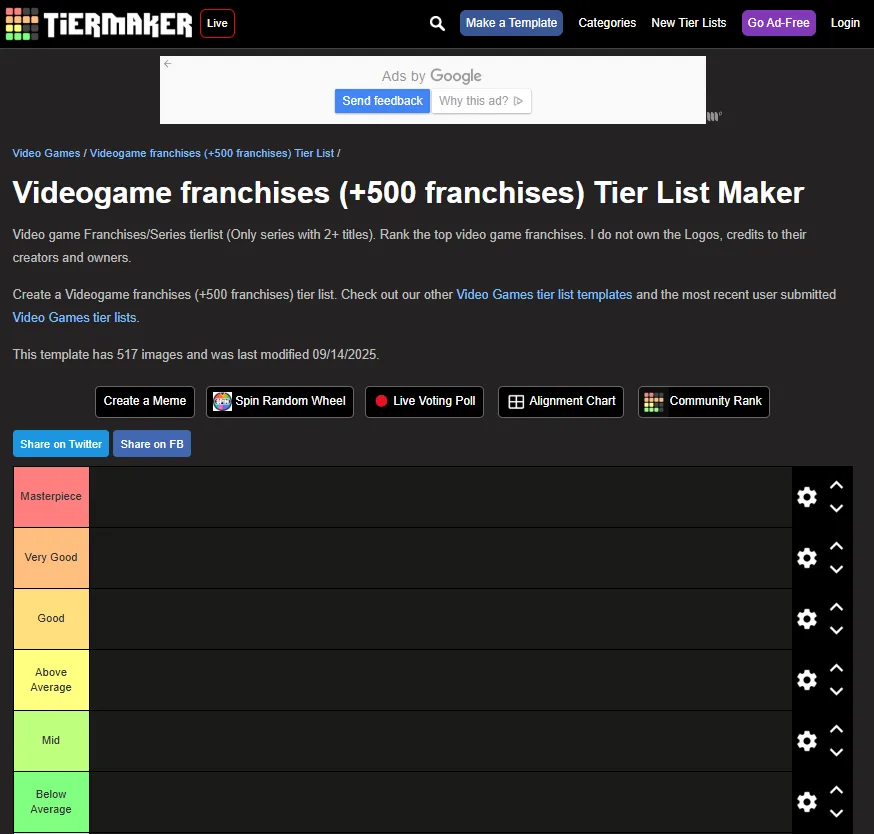
Task: Move Very Good tier up with chevron
Action: (x=836, y=546)
